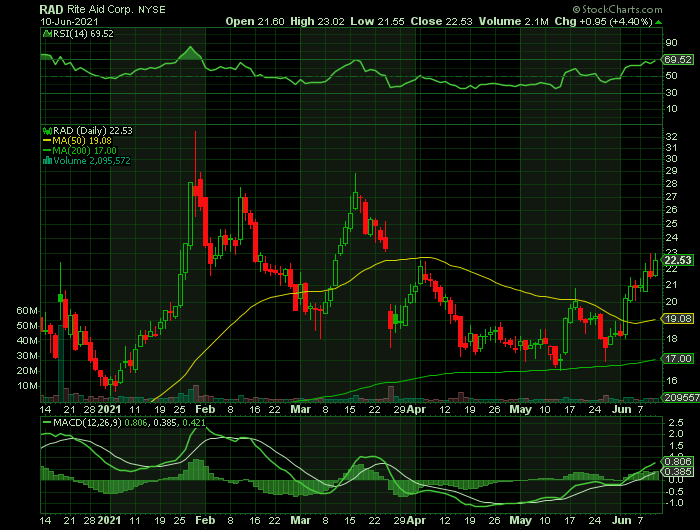
Task: Click the MA(50) 19.08 legend entry
Action: (82, 141)
